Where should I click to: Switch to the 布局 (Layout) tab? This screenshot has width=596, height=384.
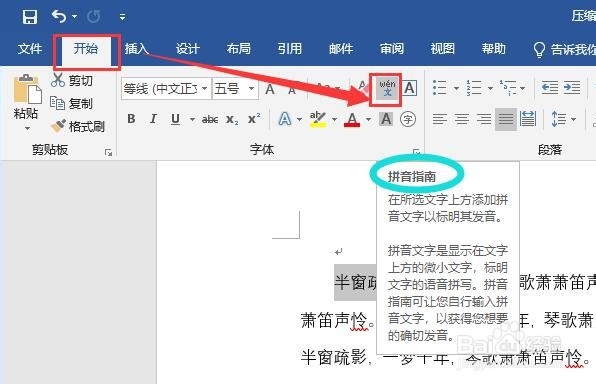tap(238, 49)
